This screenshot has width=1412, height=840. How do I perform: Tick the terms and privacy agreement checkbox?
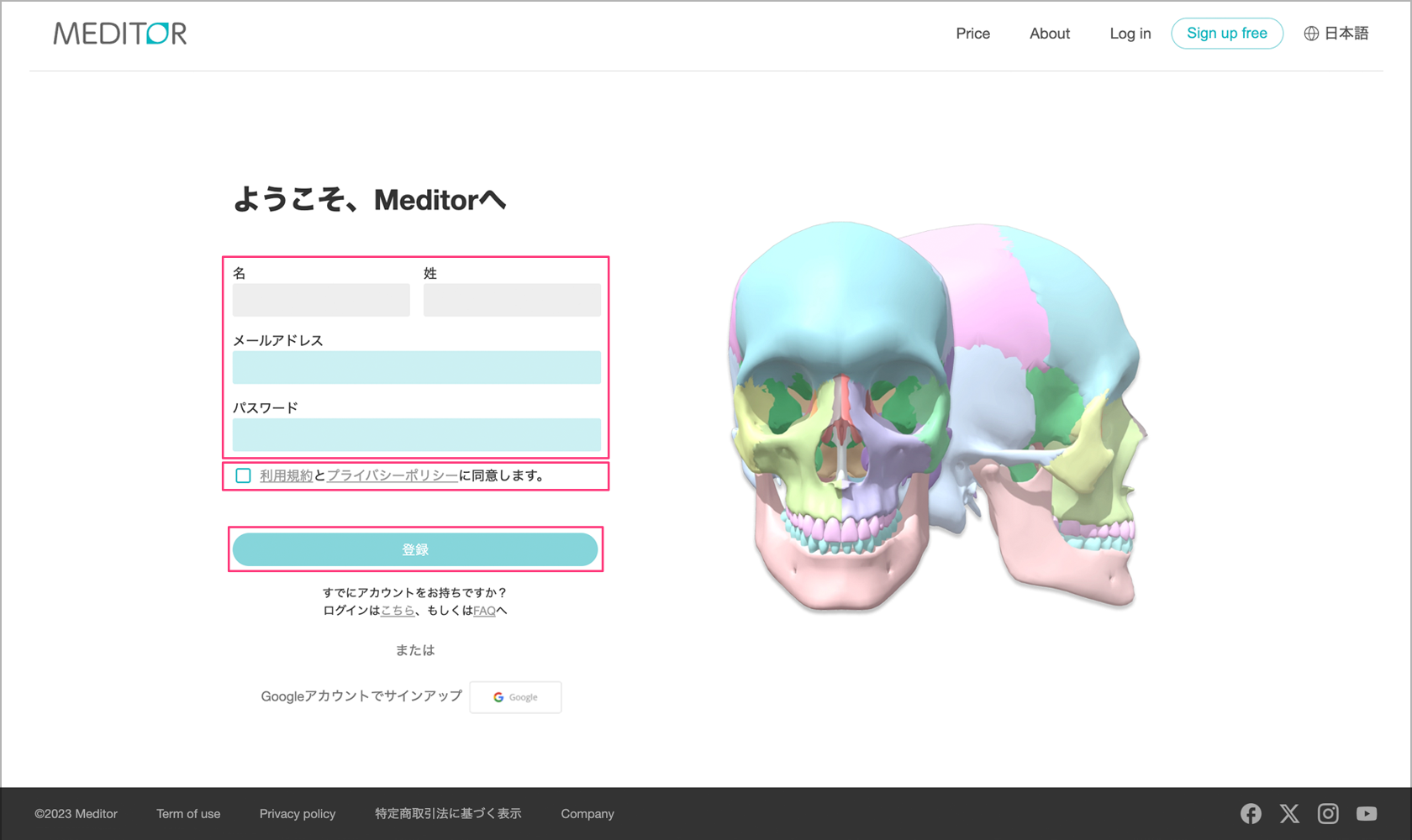pos(244,475)
